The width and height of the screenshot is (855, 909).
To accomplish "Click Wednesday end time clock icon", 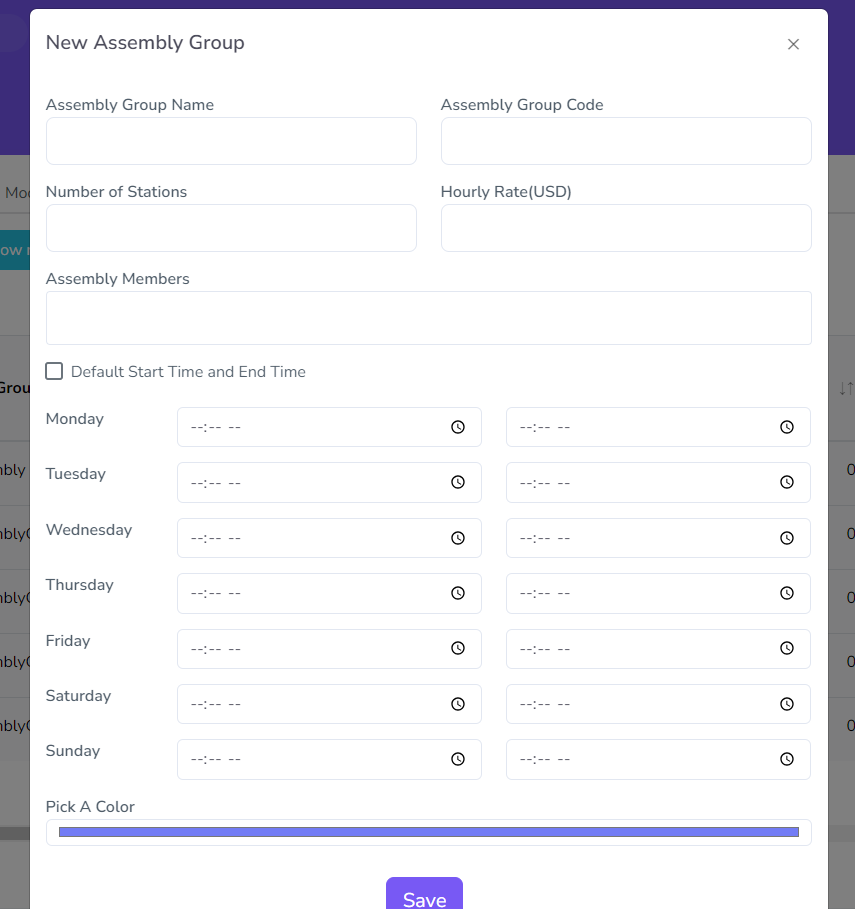I will 787,538.
